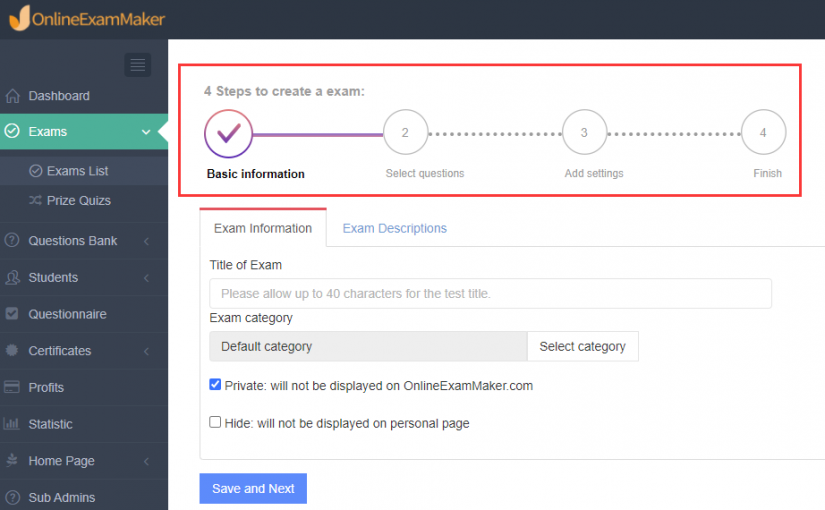Expand the Home Page submenu arrow

(x=147, y=461)
